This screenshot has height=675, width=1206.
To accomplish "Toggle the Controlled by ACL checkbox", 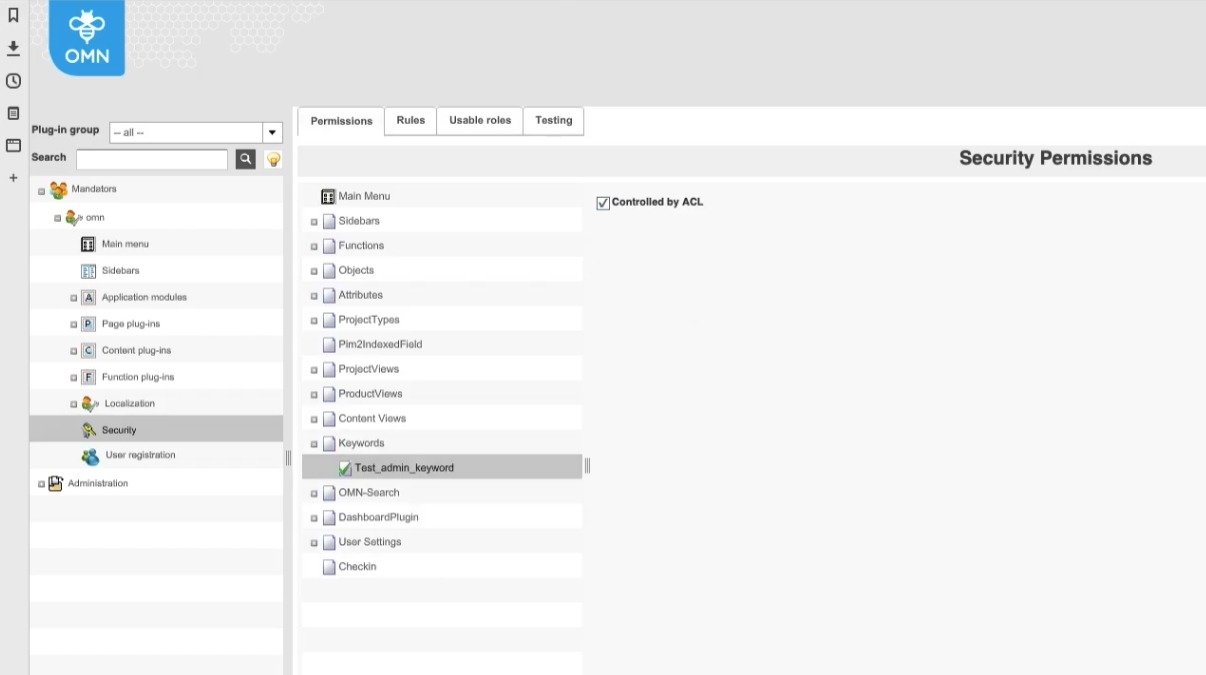I will click(603, 203).
